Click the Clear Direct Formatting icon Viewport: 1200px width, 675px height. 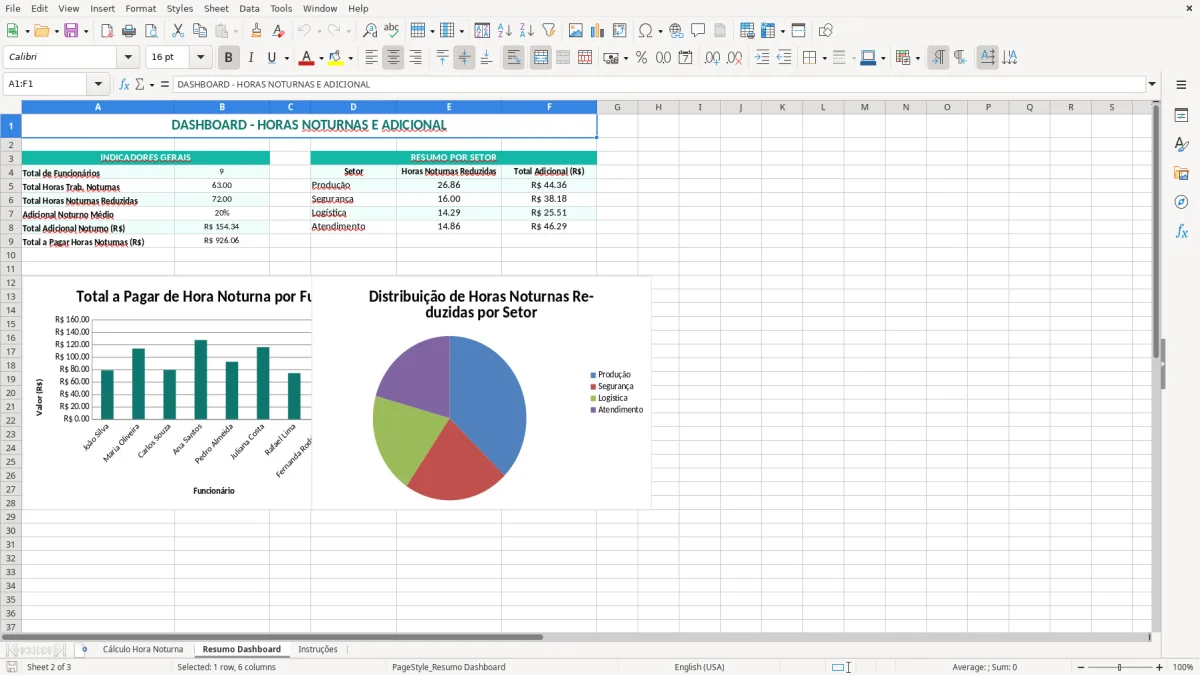[279, 31]
